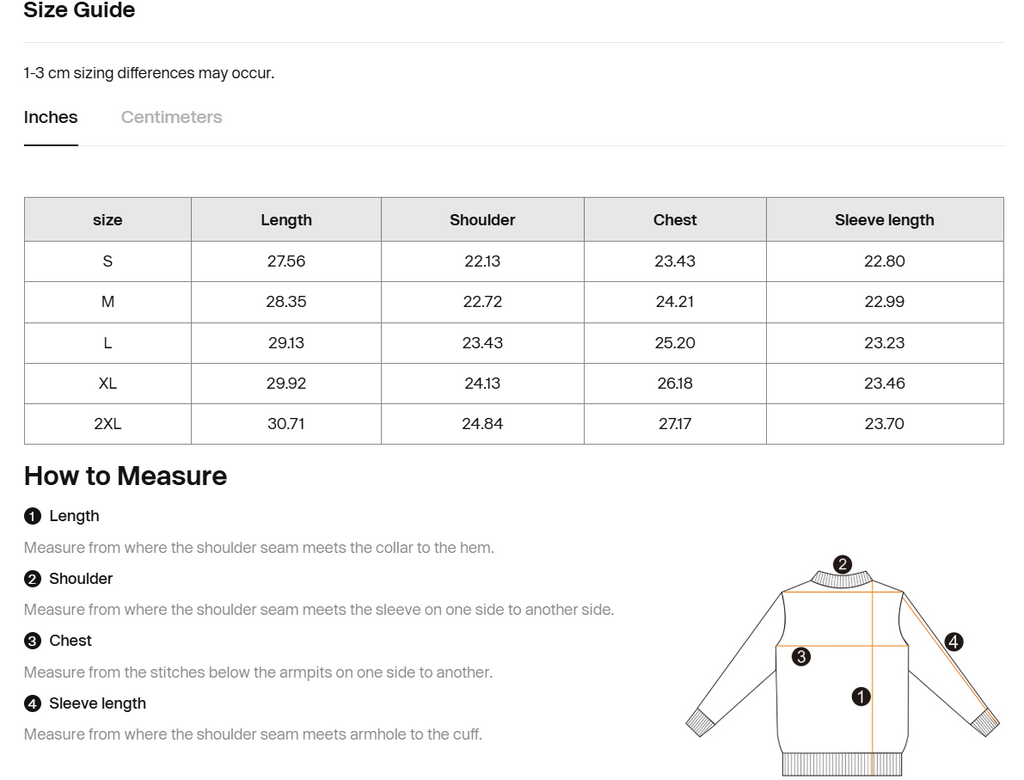
Task: Click marker 1 on sweater body diagram
Action: click(x=861, y=697)
